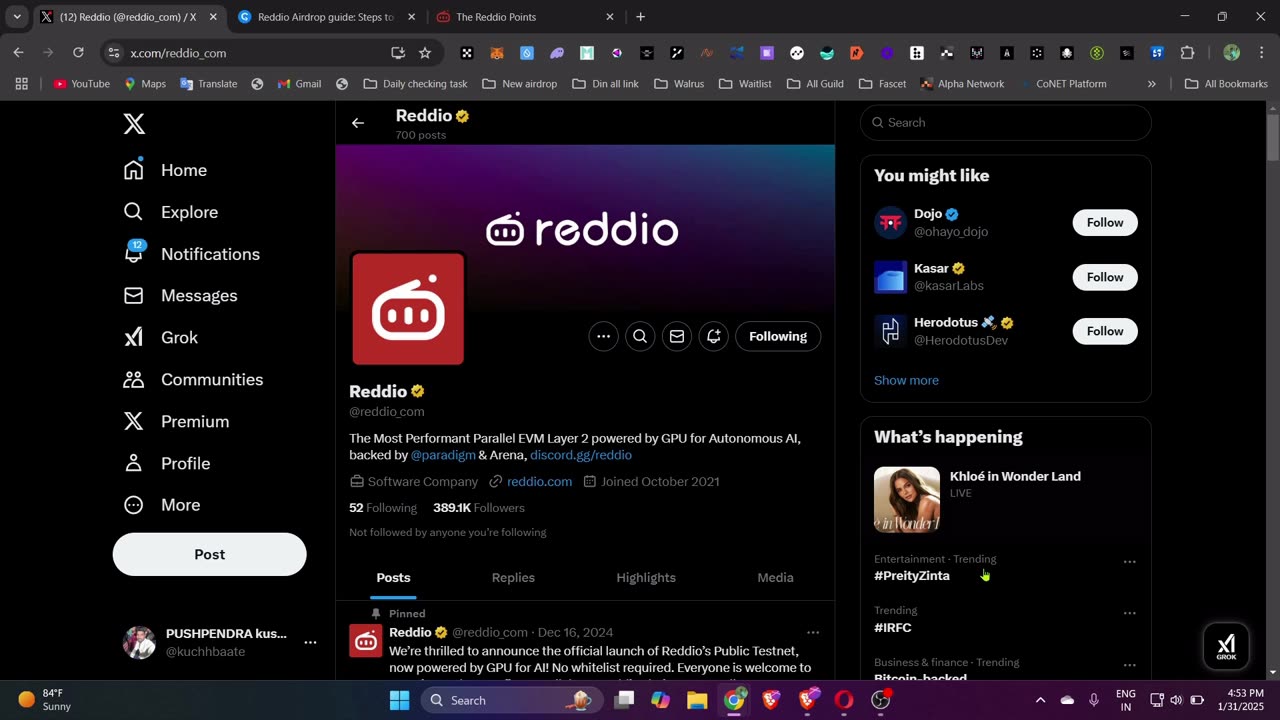Screen dimensions: 1280x720
Task: Follow the Dojo account
Action: point(1105,222)
